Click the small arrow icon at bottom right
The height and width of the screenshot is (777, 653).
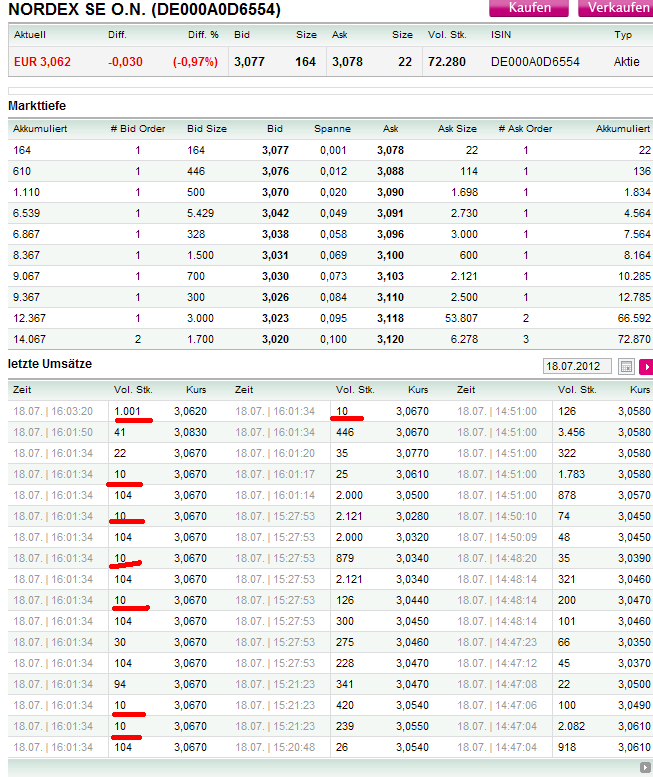(x=645, y=767)
